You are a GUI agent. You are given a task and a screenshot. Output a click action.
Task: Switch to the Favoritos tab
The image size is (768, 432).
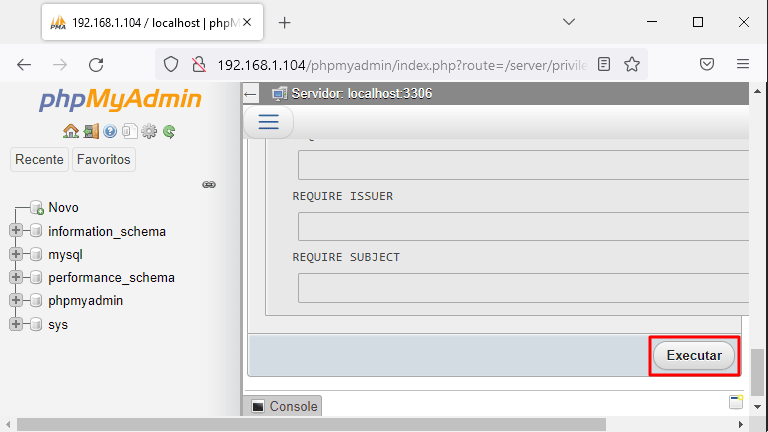pyautogui.click(x=104, y=160)
